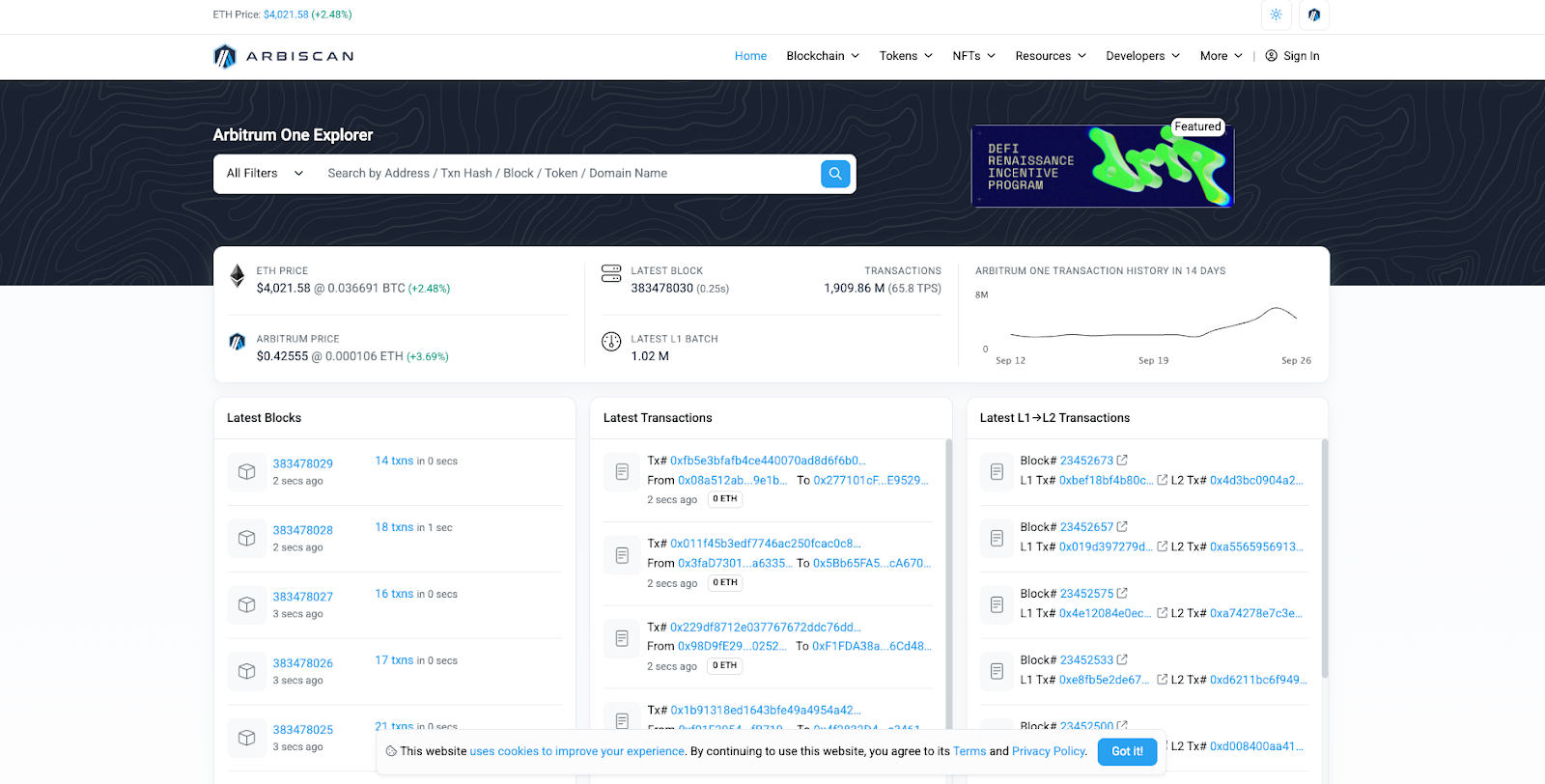Click Latest L1→L2 Transactions panel scrollbar
Screen dimensions: 1545x784
[1325, 558]
